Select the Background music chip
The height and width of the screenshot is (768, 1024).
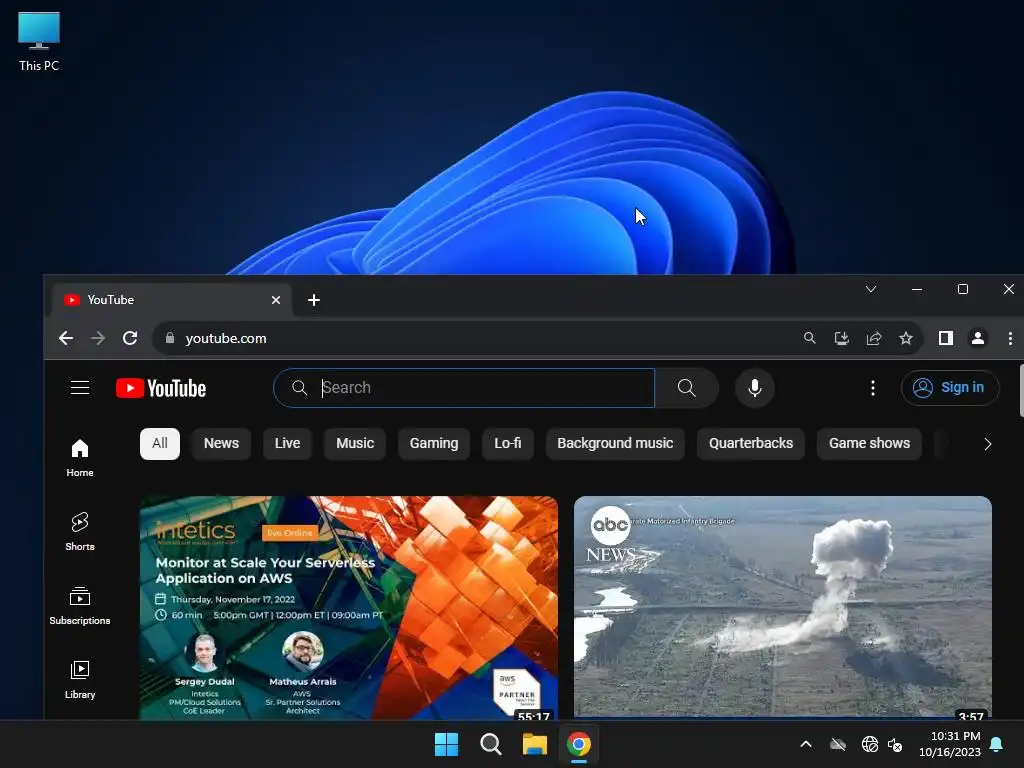pos(615,443)
